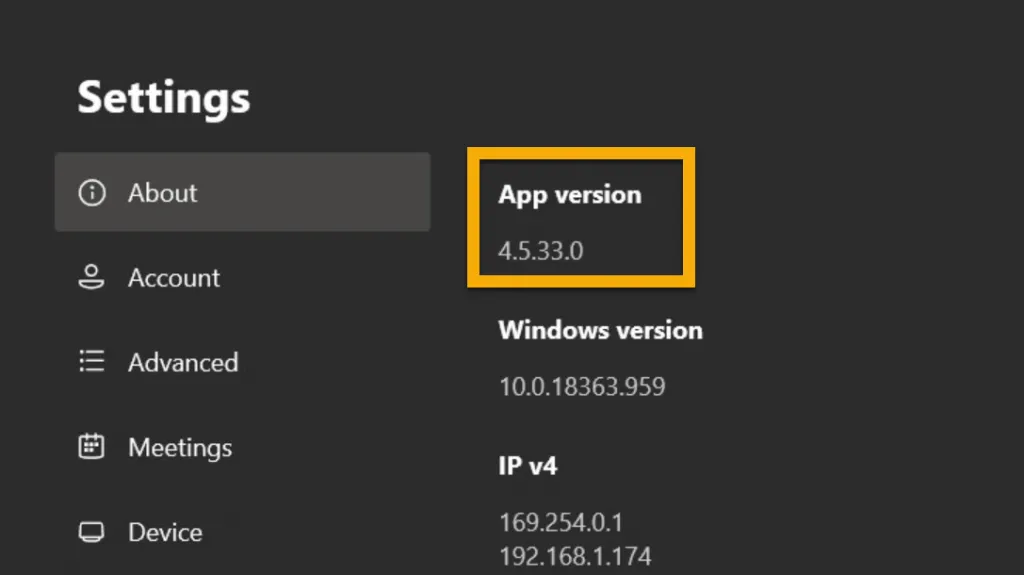Click the Advanced list icon

[92, 362]
